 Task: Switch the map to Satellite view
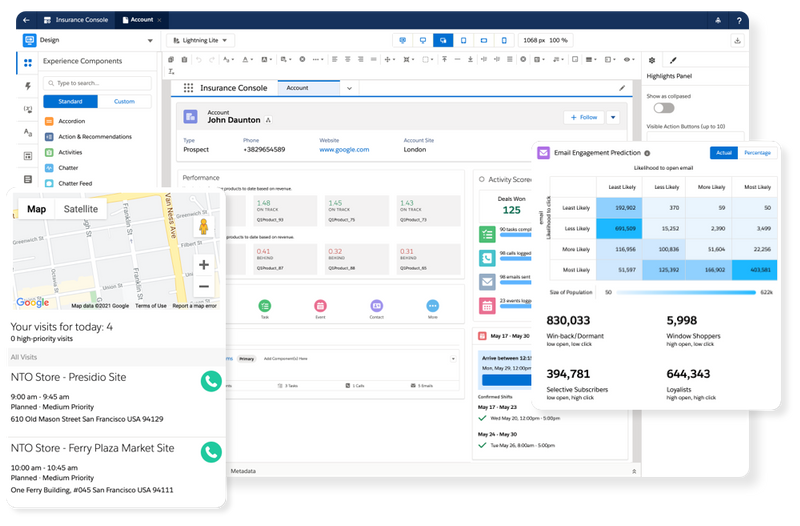pos(81,209)
